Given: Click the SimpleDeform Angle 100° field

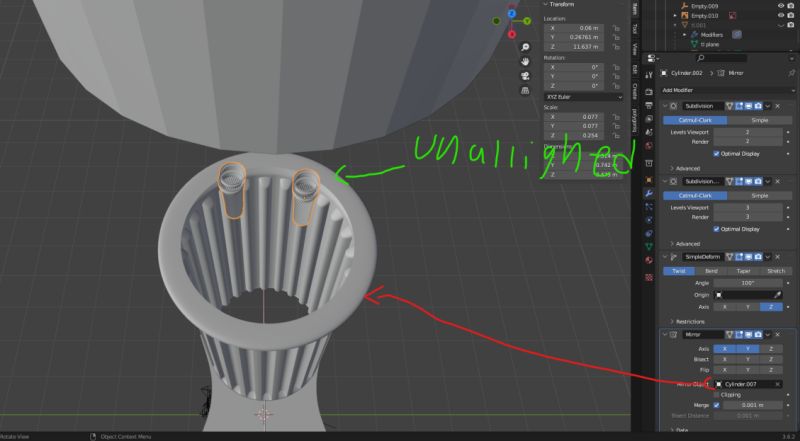Looking at the screenshot, I should tap(747, 283).
